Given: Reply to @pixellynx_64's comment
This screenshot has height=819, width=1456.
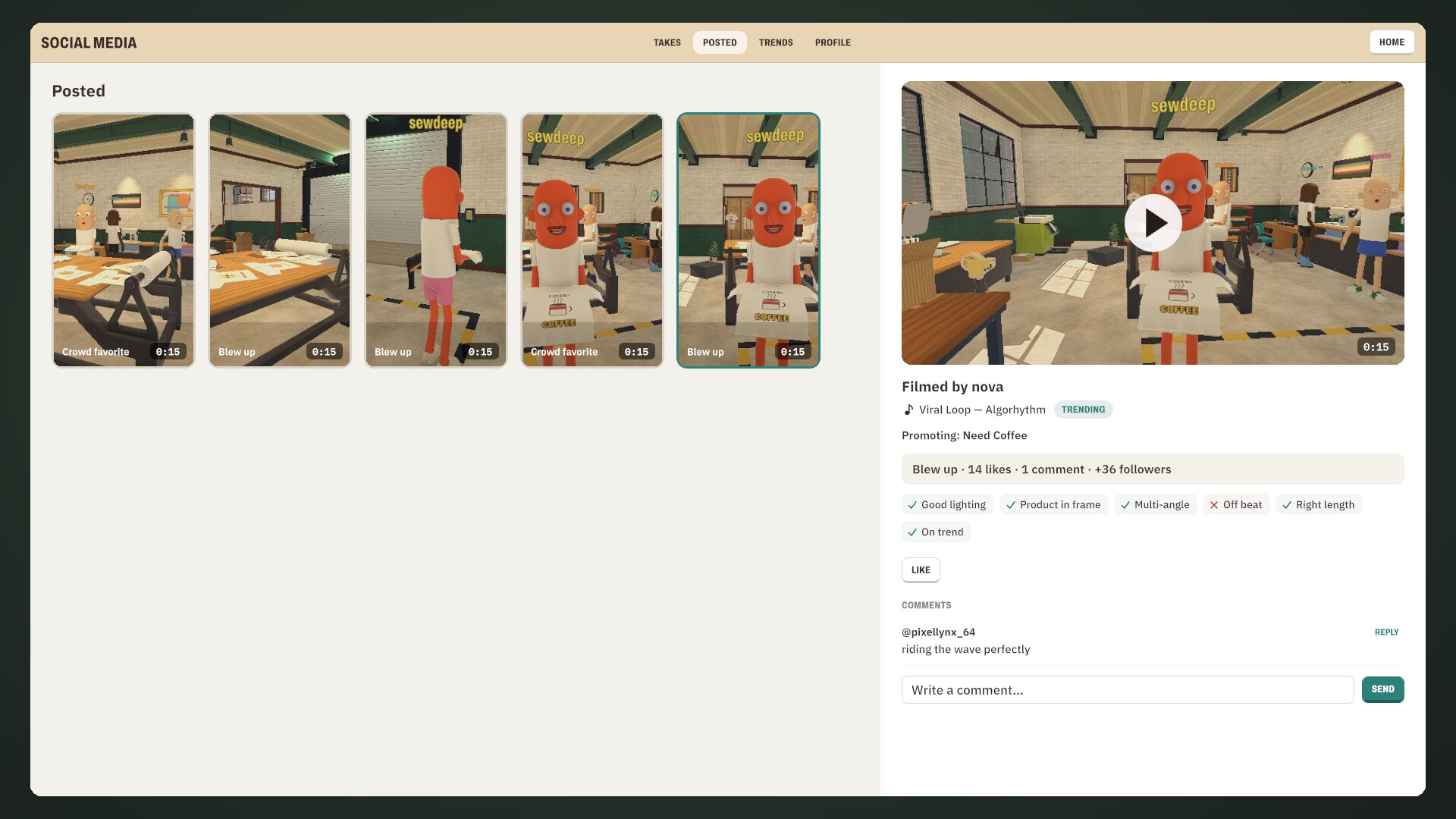Looking at the screenshot, I should (x=1386, y=632).
